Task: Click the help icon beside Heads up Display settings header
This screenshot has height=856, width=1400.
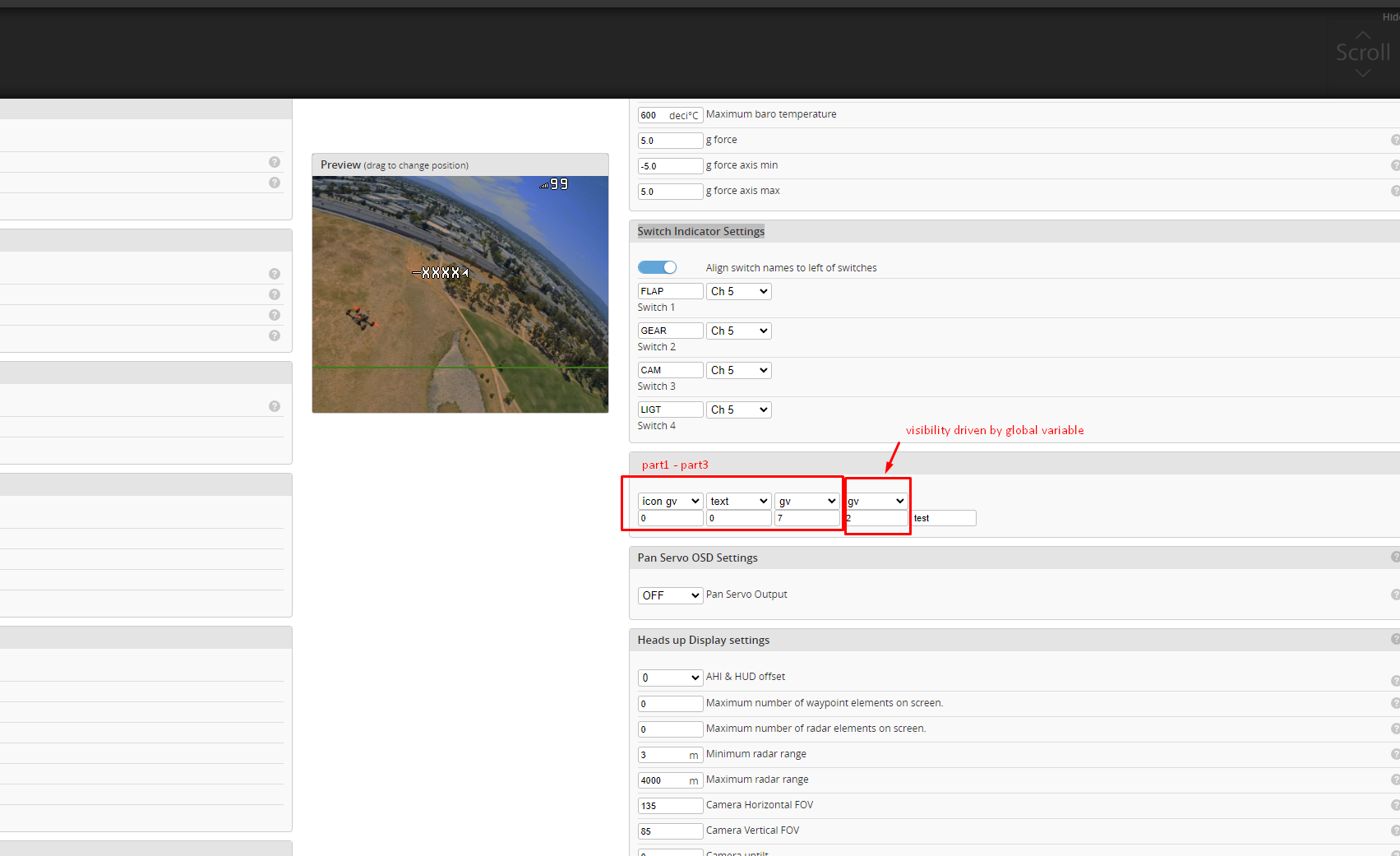Action: click(1394, 639)
